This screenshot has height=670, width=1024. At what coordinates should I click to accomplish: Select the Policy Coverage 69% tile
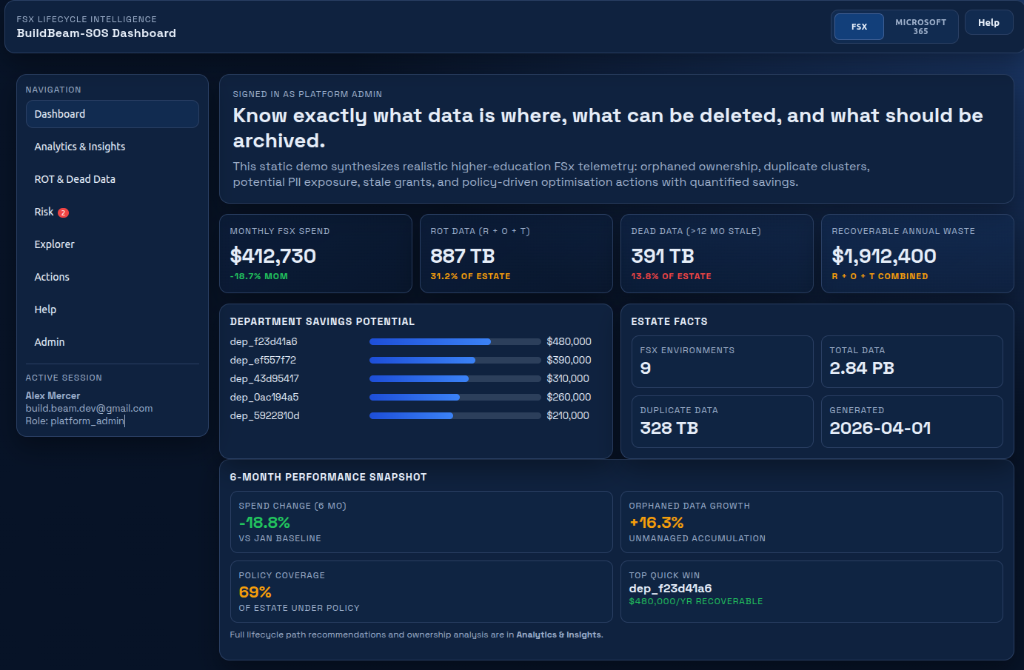[x=421, y=592]
